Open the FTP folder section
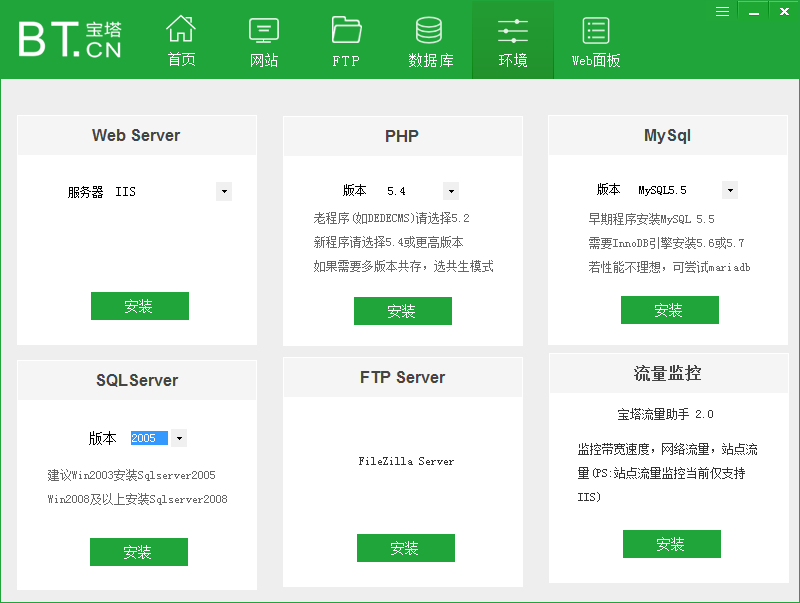The image size is (800, 603). pyautogui.click(x=346, y=41)
